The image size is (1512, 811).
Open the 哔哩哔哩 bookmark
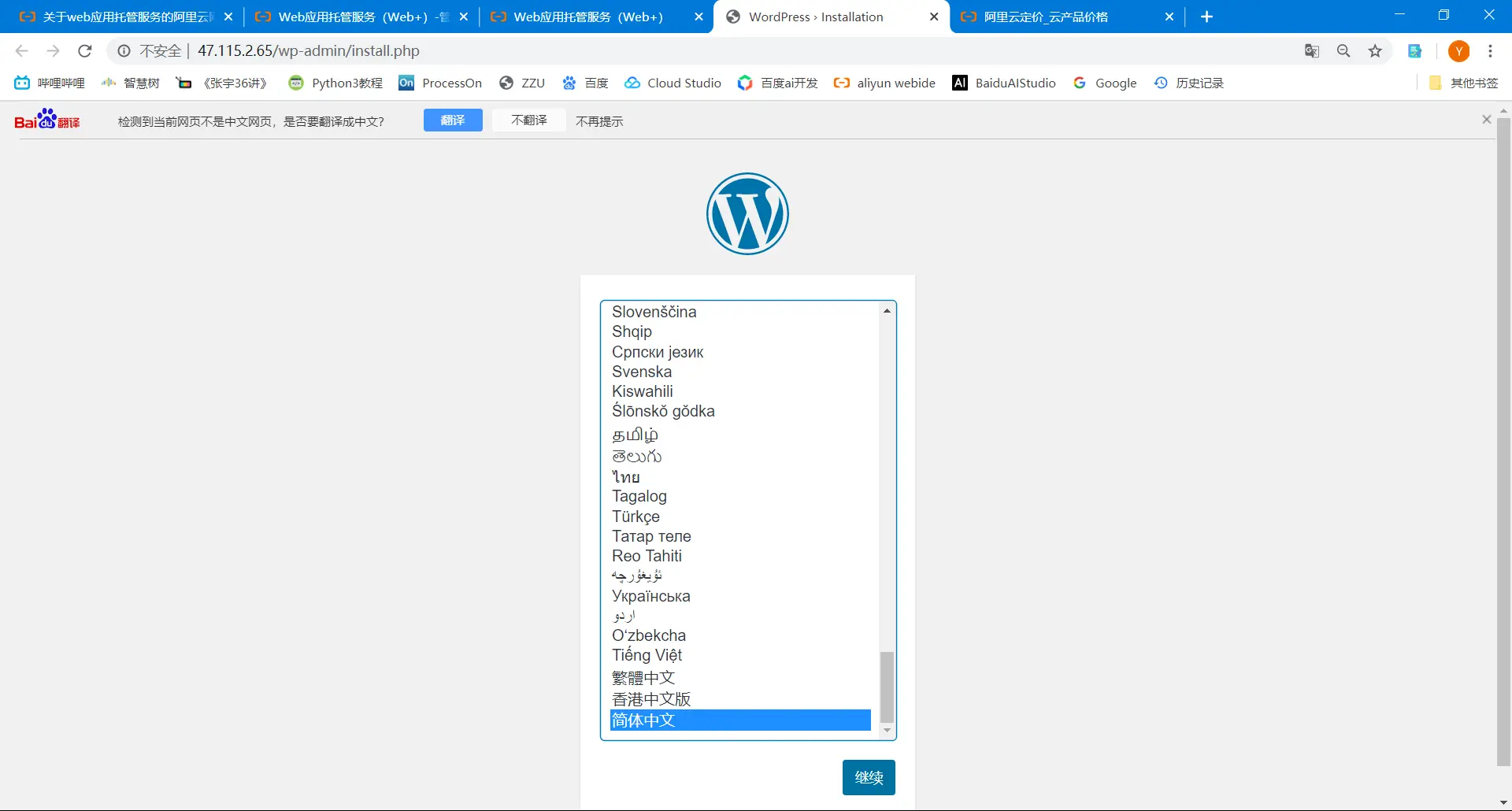pyautogui.click(x=50, y=83)
